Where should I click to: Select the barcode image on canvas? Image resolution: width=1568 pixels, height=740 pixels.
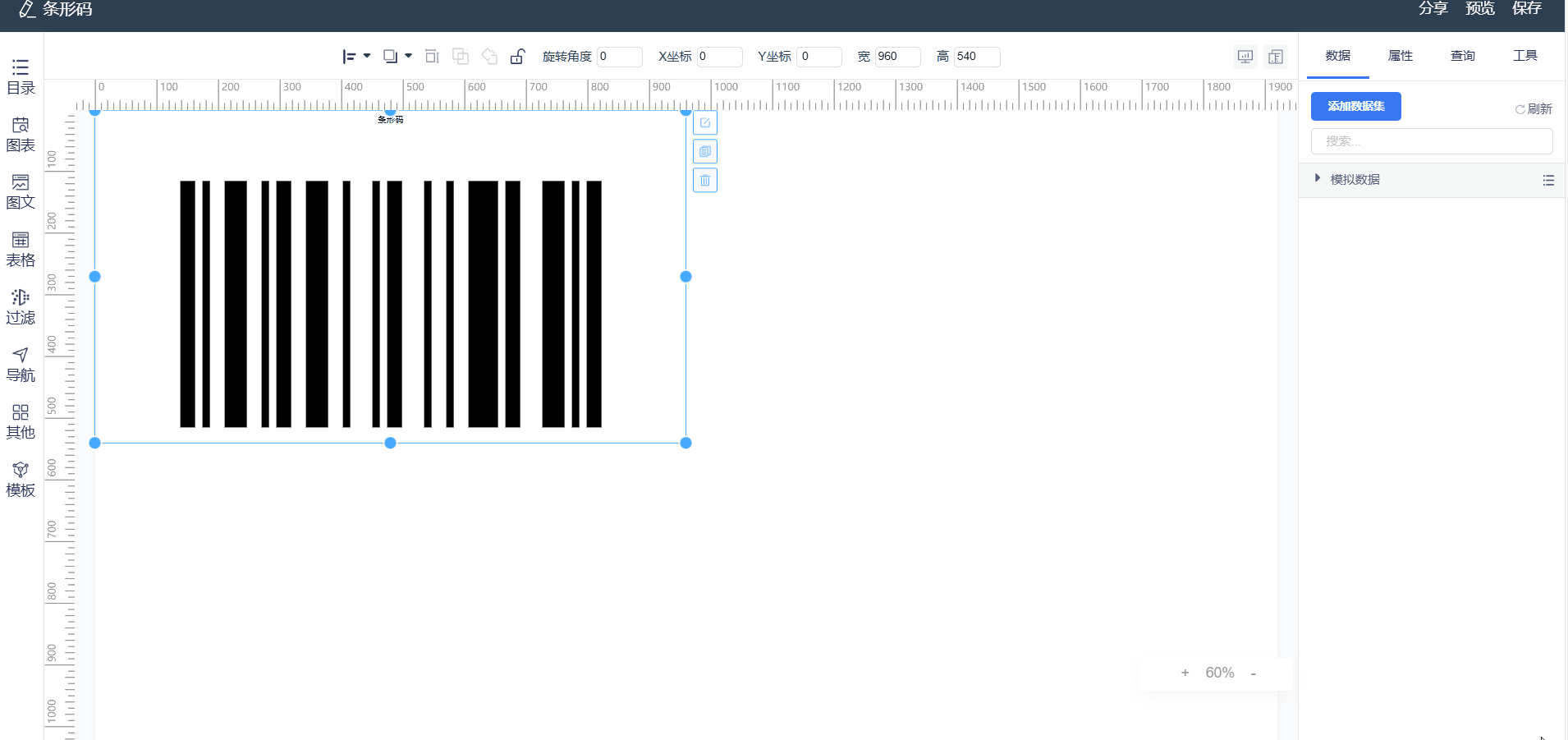tap(391, 304)
